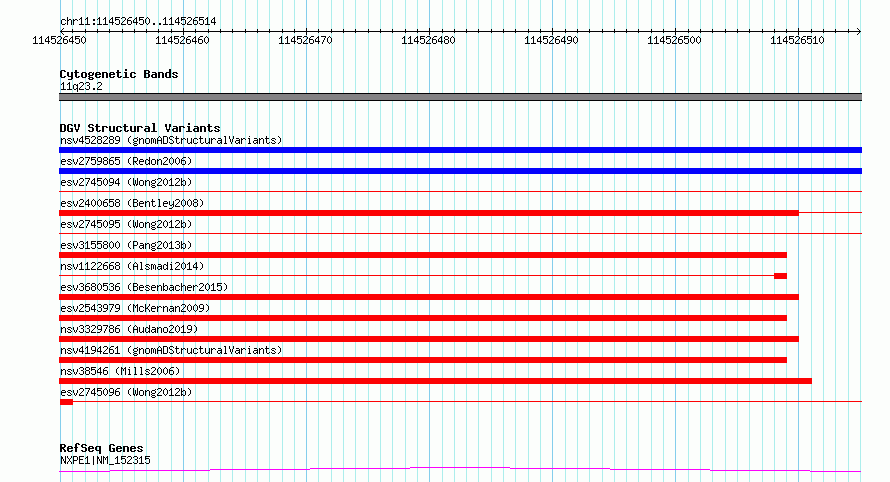Select the blue bar under esv2759865
890x482 pixels.
point(460,171)
